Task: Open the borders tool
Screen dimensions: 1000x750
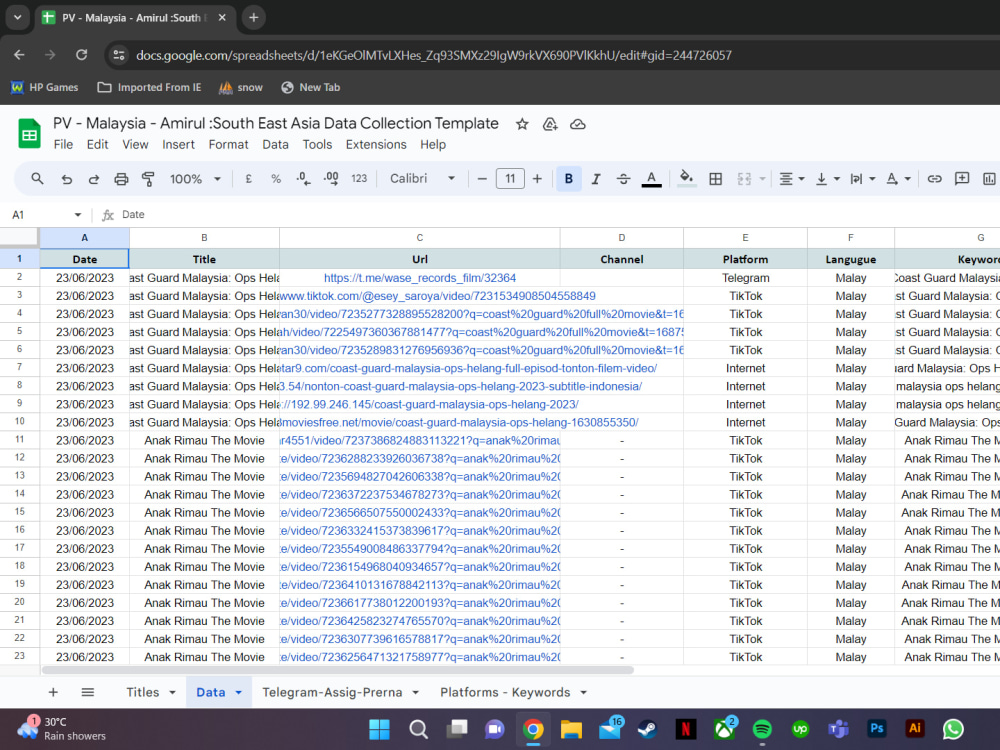Action: click(716, 179)
